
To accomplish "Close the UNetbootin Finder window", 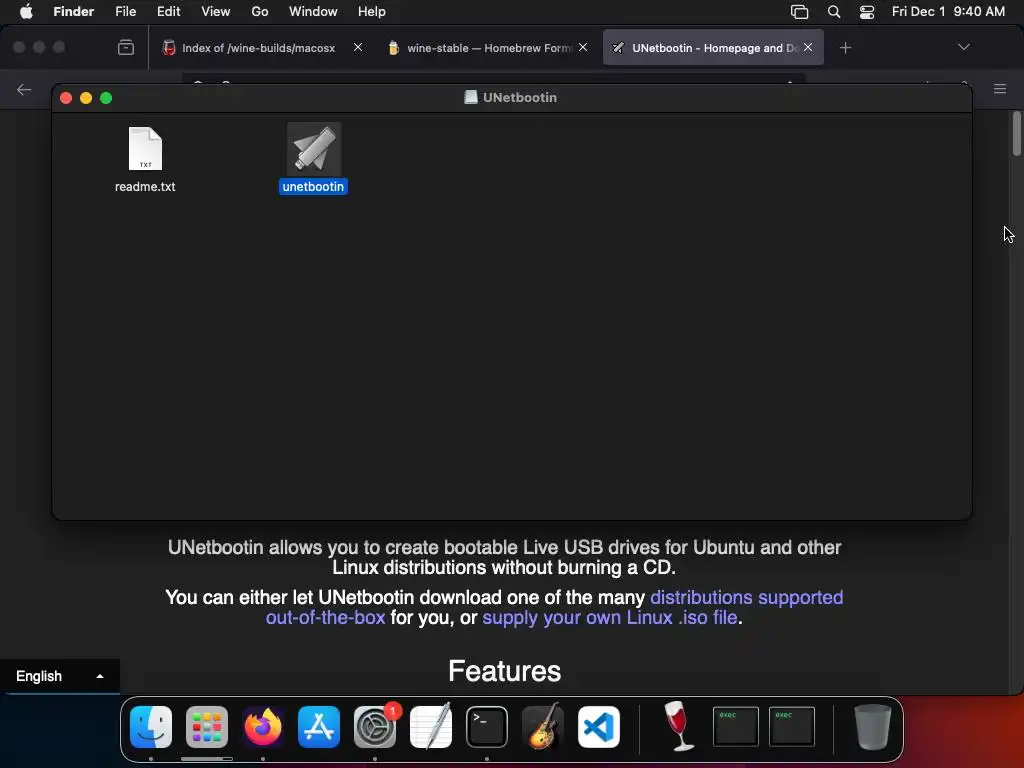I will click(x=66, y=98).
